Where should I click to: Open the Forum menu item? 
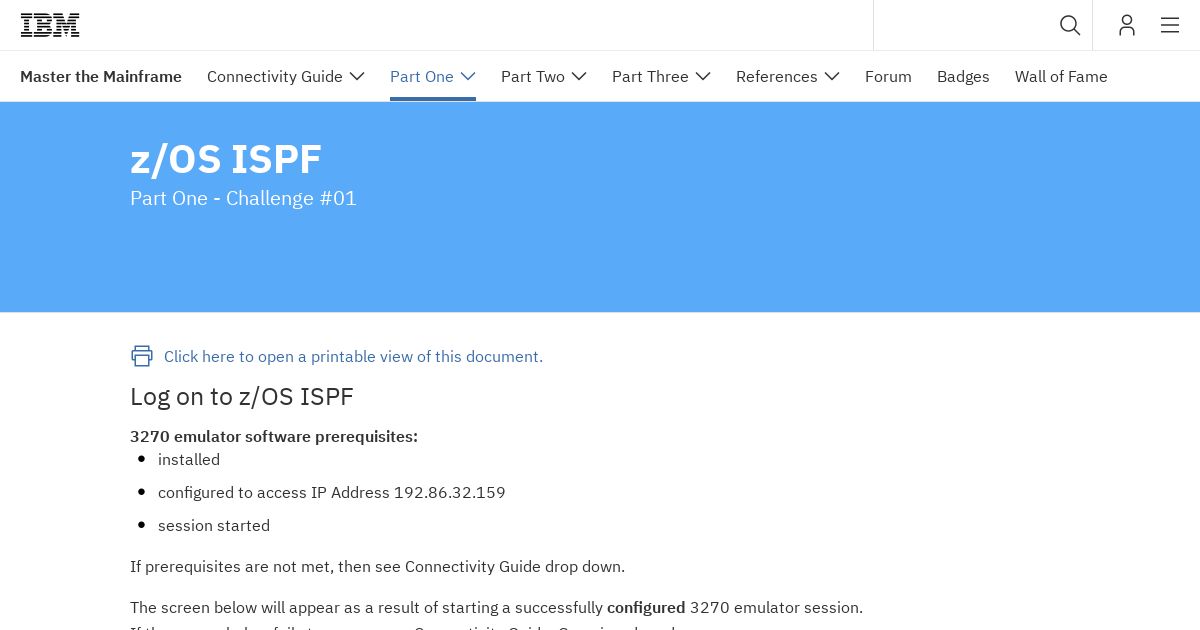[888, 76]
